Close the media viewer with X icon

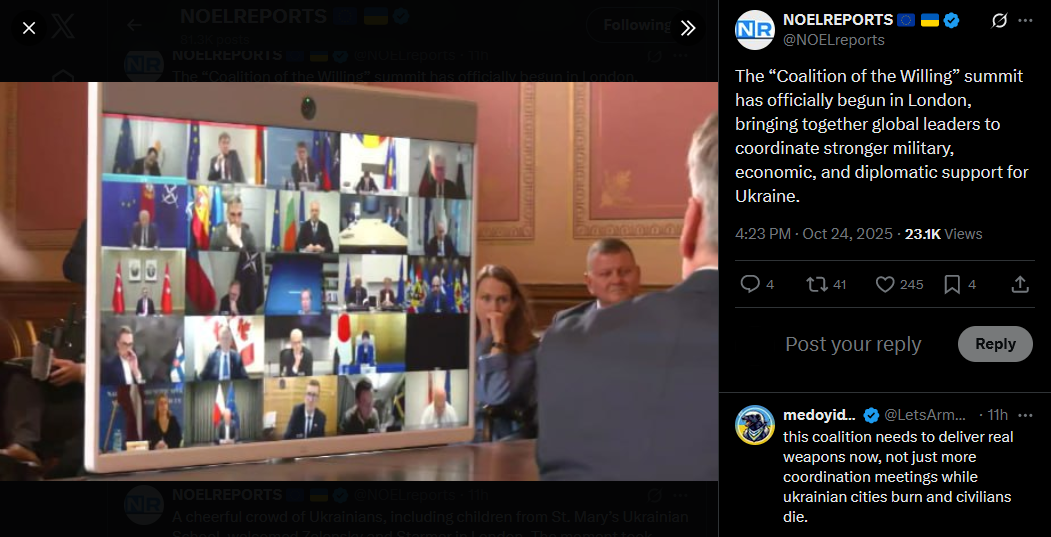point(29,28)
